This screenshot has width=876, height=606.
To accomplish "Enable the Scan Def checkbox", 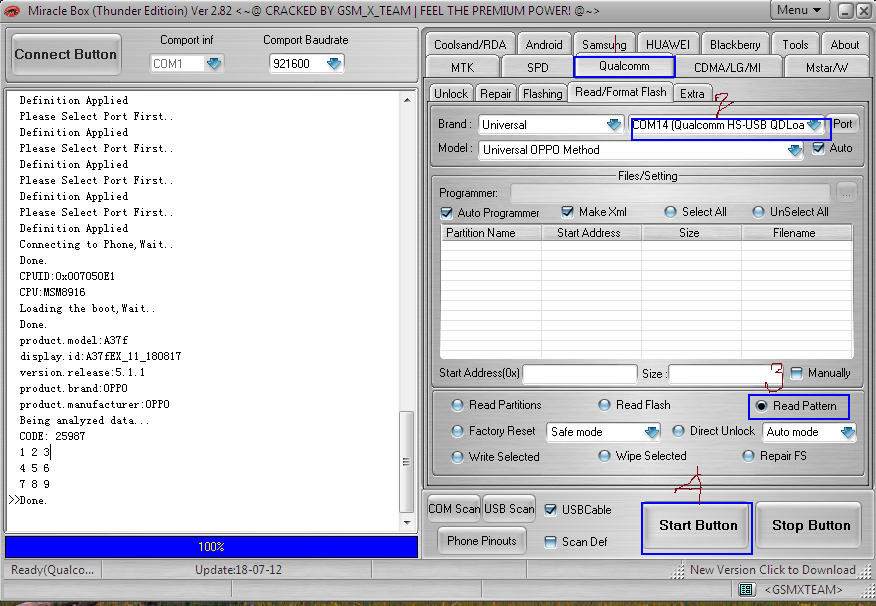I will [550, 542].
